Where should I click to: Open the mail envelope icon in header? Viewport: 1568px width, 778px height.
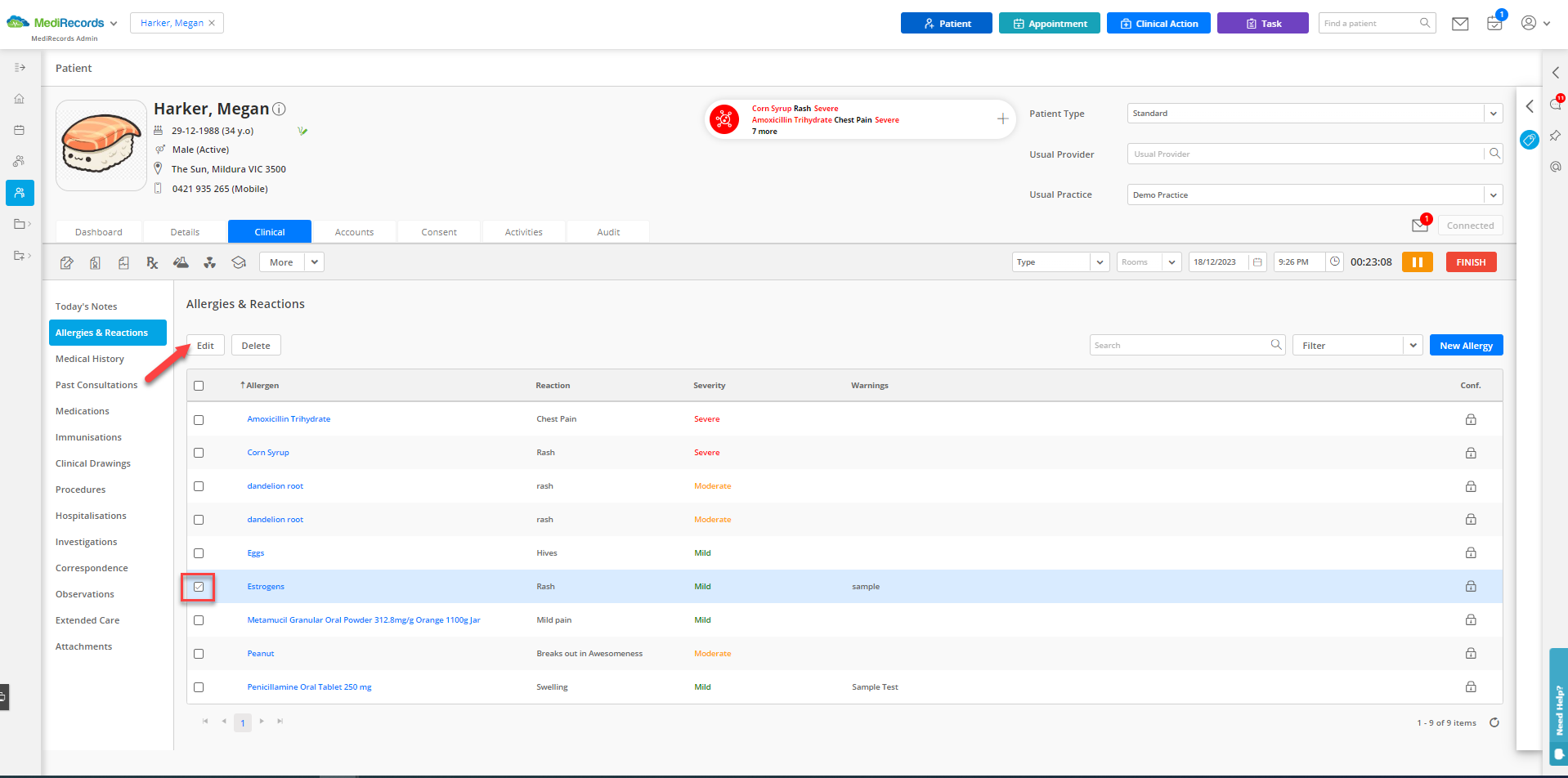click(1460, 24)
